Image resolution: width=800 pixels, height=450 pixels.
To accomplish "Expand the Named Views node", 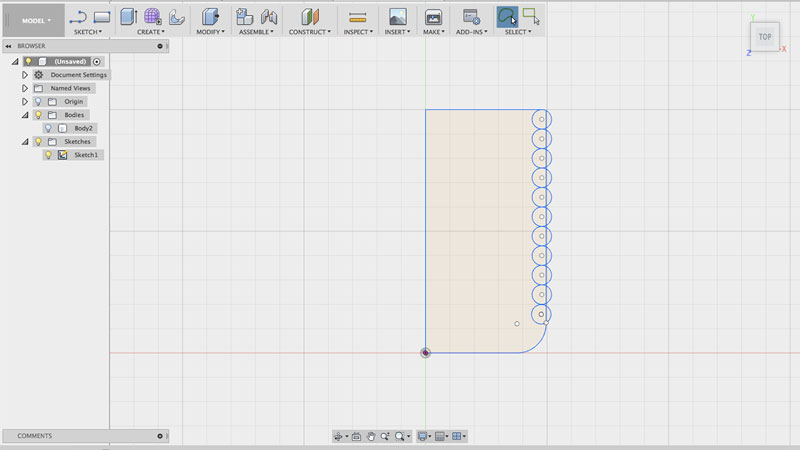I will point(24,88).
